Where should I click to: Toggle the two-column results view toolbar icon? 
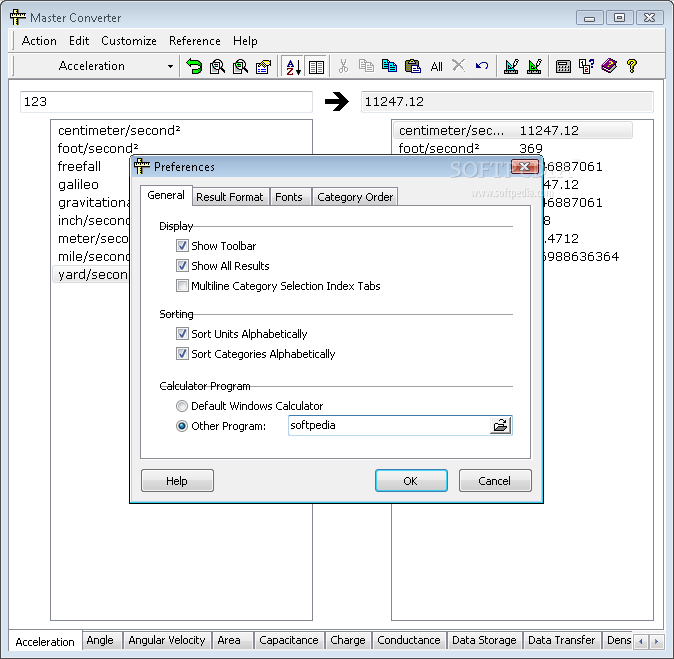click(x=317, y=67)
